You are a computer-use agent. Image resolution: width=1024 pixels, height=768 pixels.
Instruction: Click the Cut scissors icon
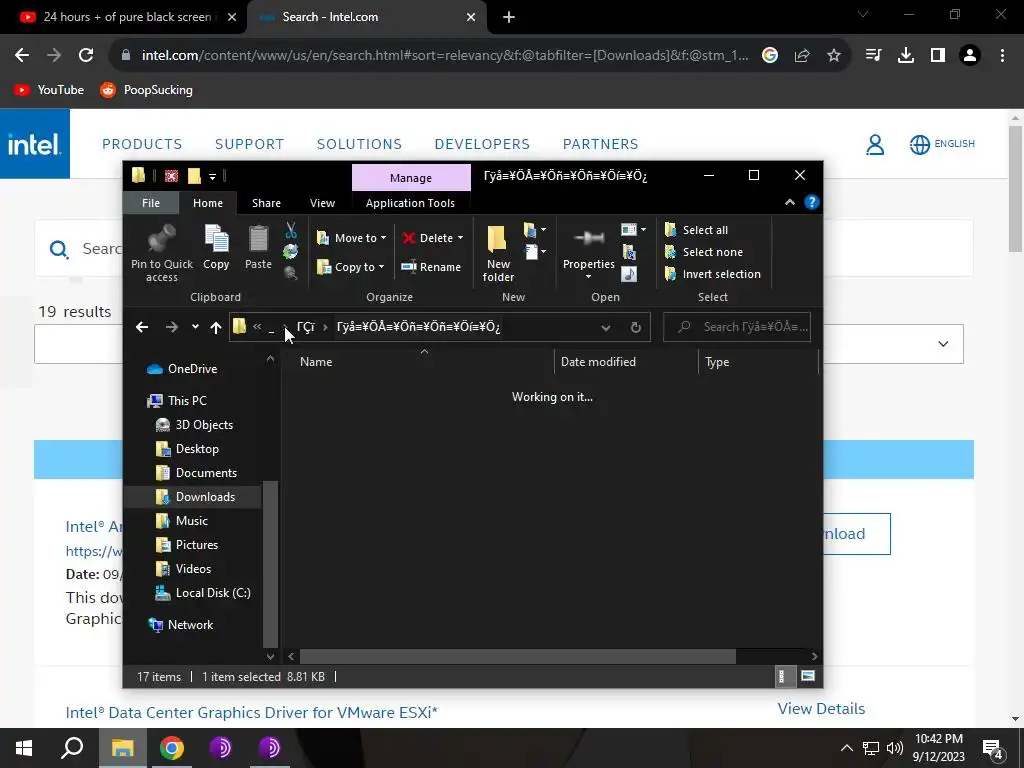(x=291, y=230)
